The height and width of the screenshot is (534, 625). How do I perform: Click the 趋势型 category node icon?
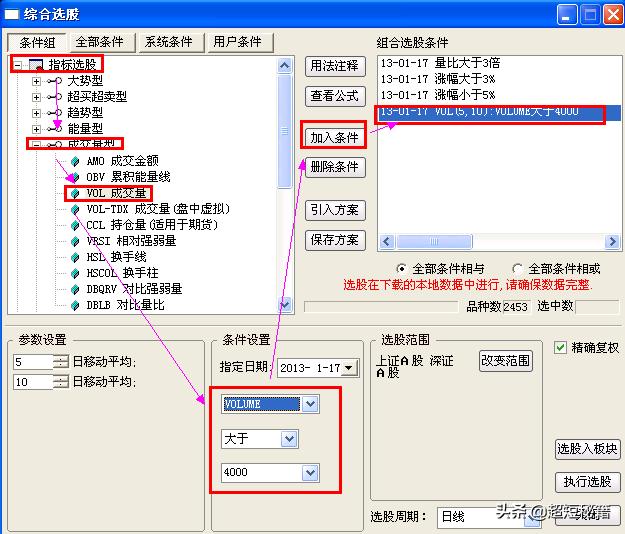pos(55,113)
